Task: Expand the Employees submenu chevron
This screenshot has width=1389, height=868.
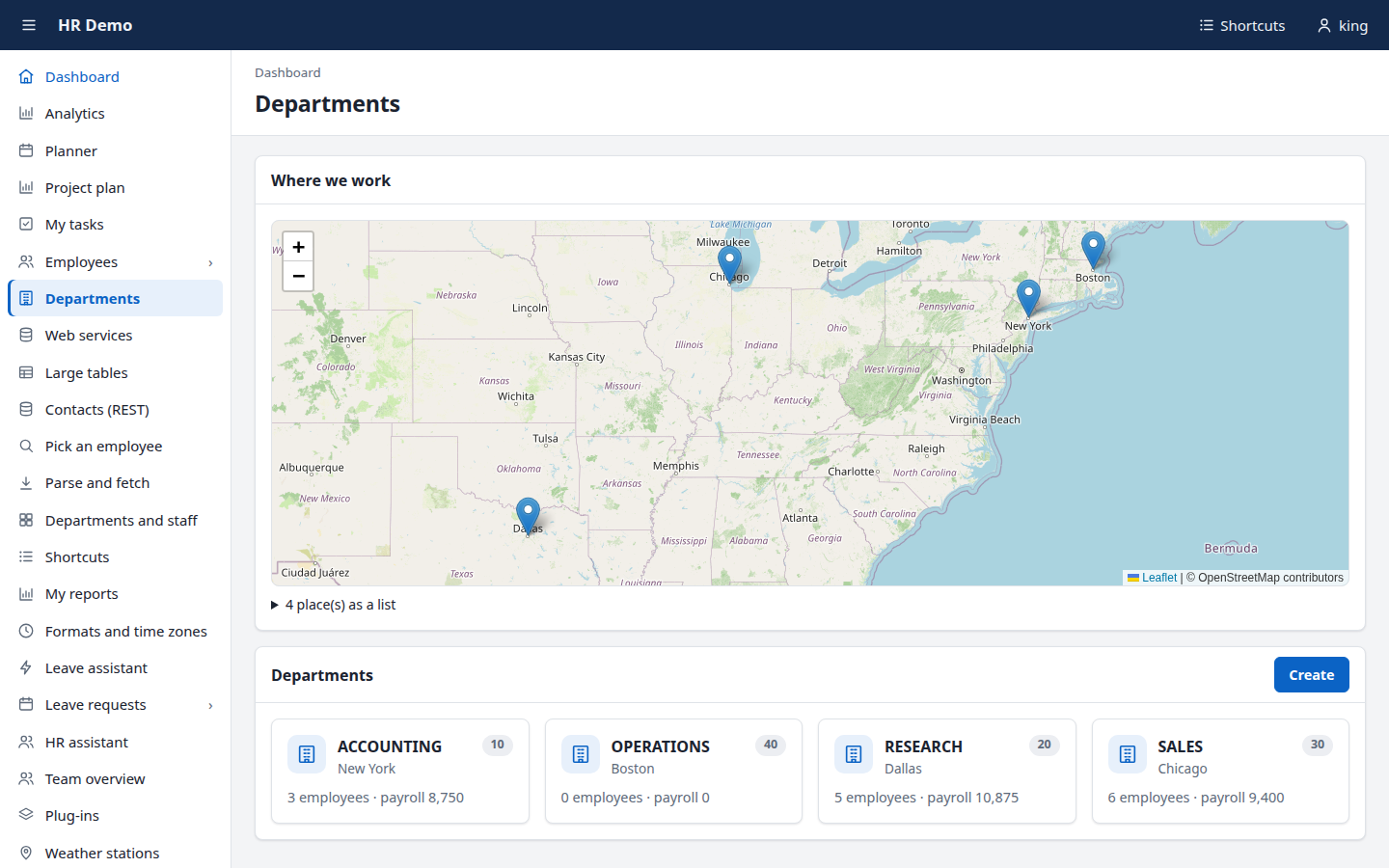Action: tap(210, 262)
